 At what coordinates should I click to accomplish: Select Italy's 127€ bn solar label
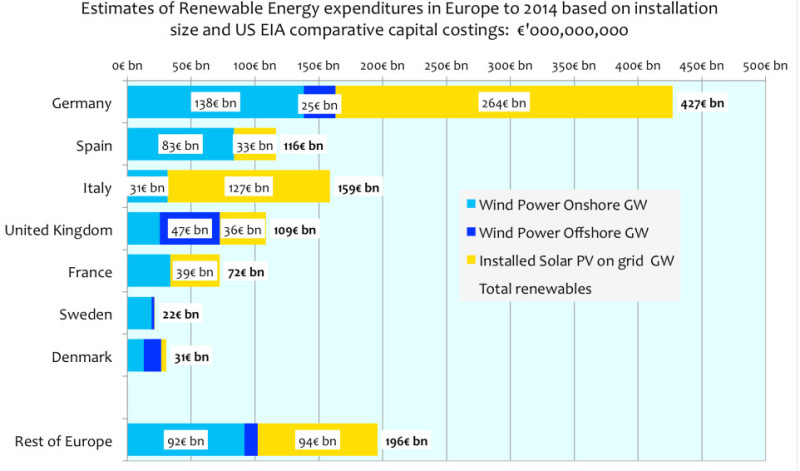246,187
